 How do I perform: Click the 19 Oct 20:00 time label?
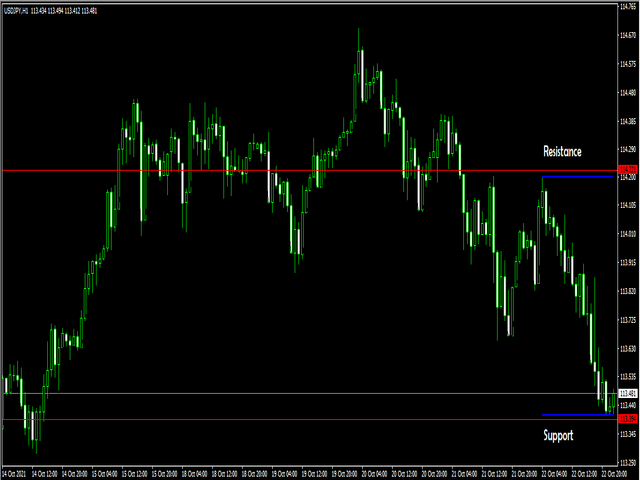344,473
